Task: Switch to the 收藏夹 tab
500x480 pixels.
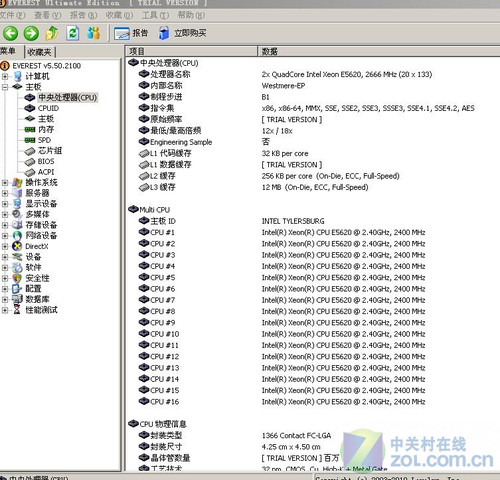Action: (x=40, y=52)
